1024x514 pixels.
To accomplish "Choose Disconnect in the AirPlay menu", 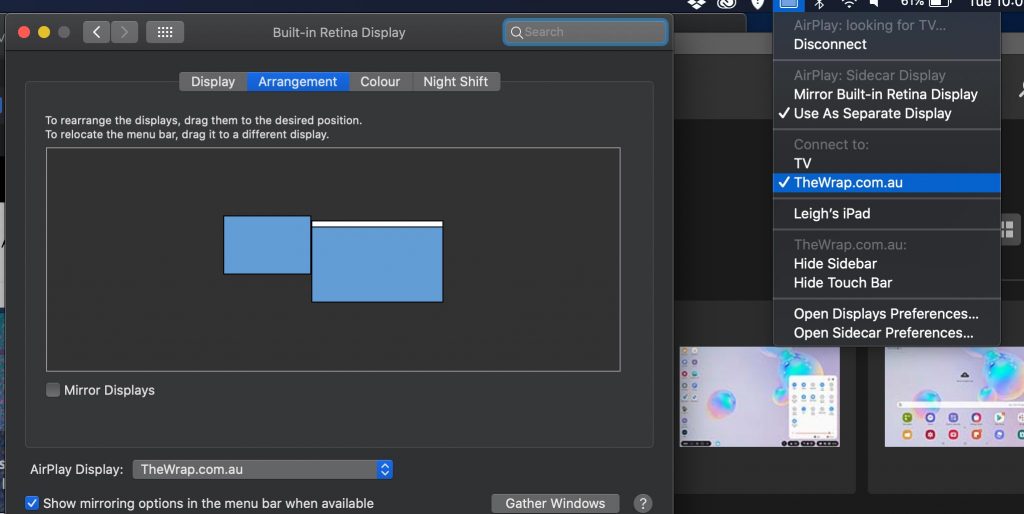I will pyautogui.click(x=830, y=44).
